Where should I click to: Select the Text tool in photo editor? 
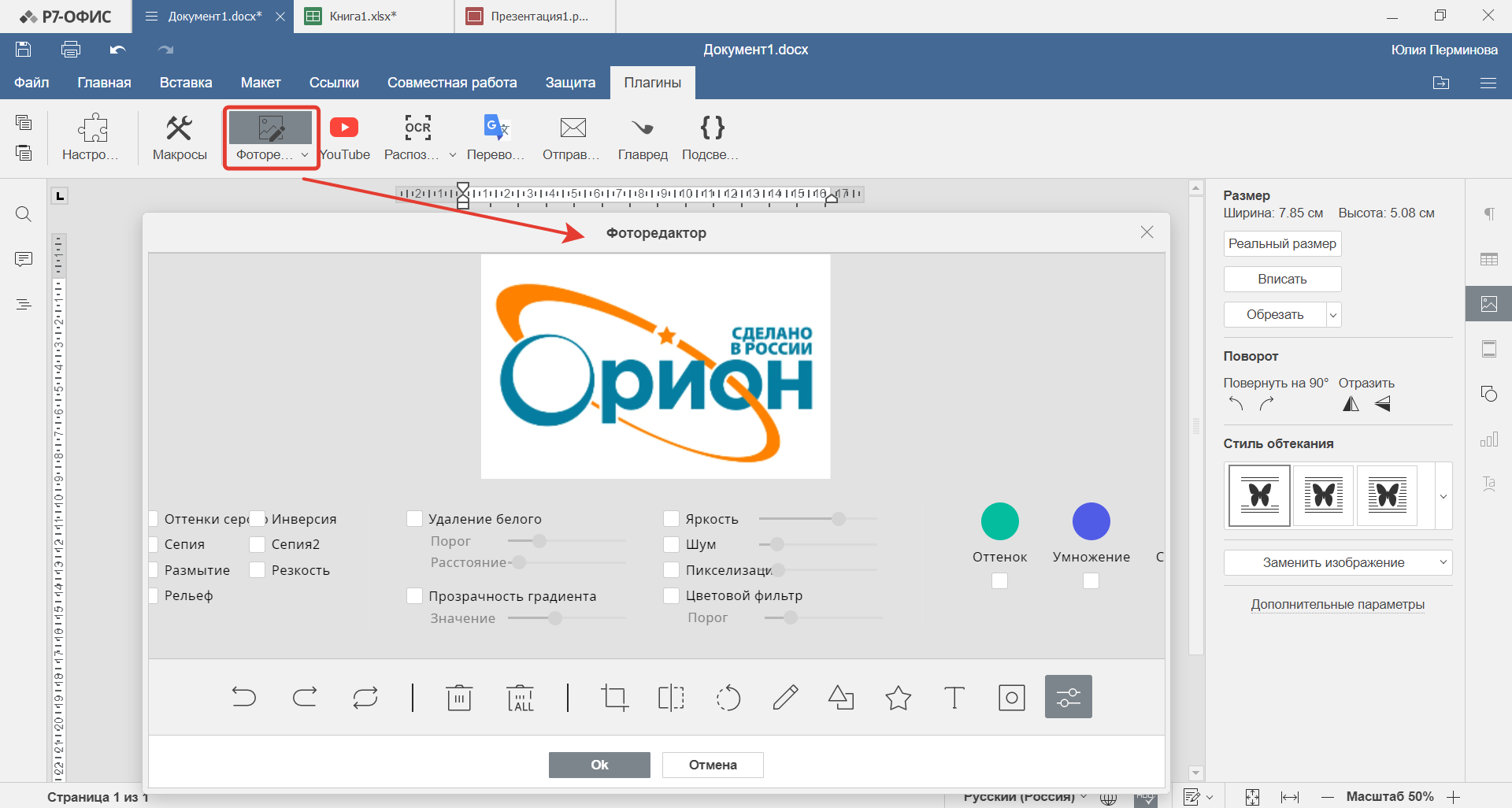(x=954, y=697)
